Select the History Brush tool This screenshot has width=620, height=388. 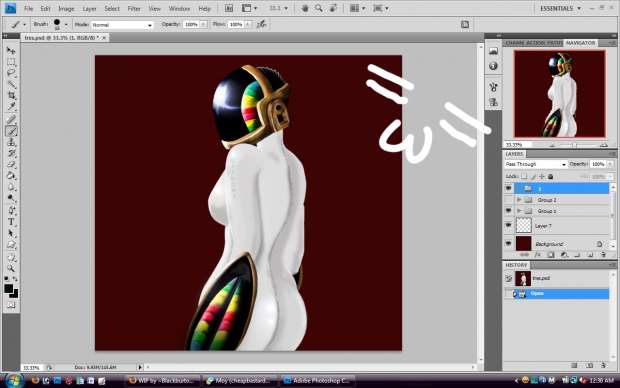click(11, 153)
